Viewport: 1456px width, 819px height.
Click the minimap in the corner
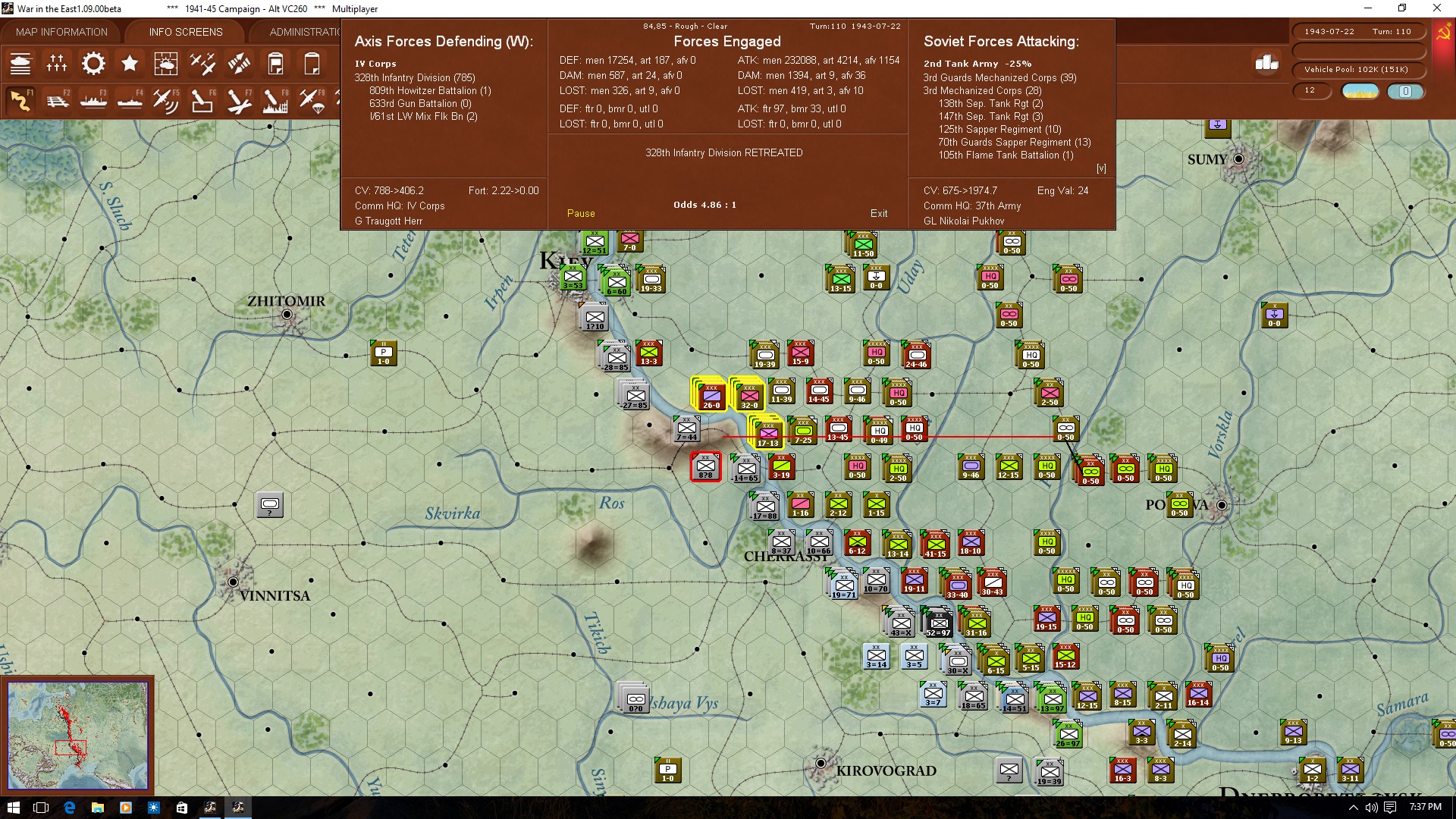click(x=77, y=735)
